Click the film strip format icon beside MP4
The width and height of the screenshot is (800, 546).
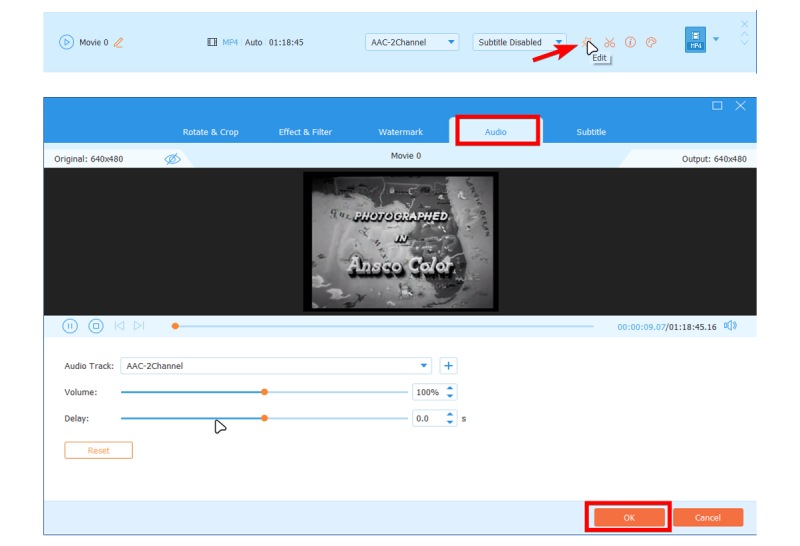(212, 42)
